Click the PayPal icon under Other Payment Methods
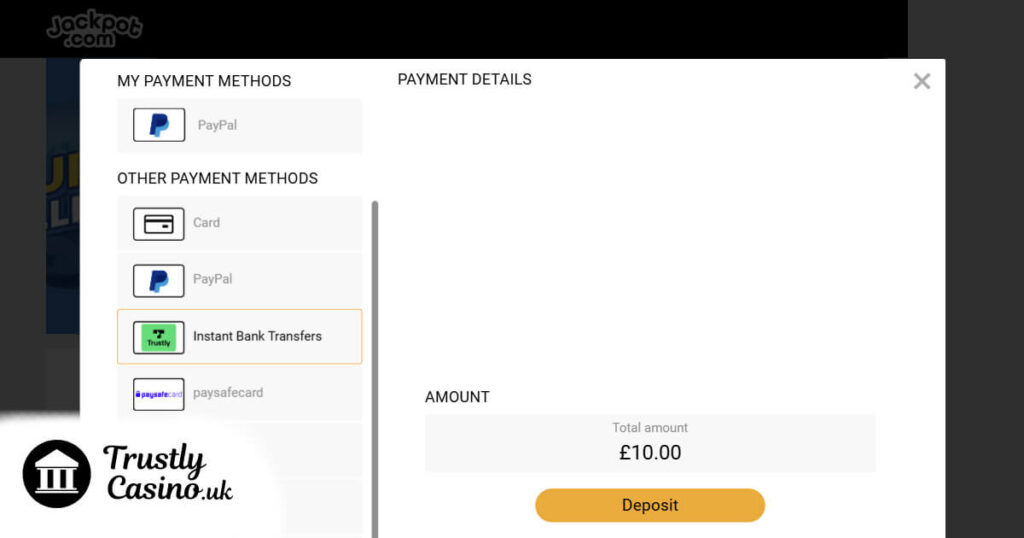The height and width of the screenshot is (538, 1024). [159, 281]
